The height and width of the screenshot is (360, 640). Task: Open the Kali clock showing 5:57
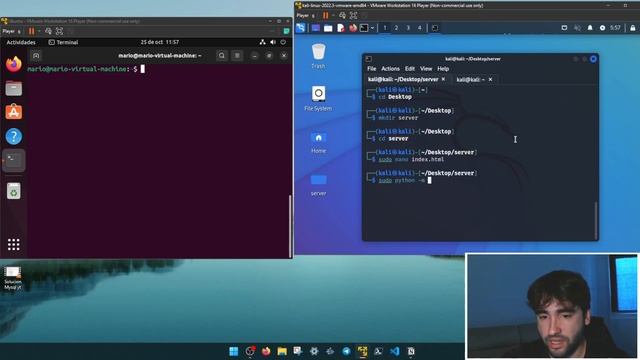pyautogui.click(x=615, y=28)
